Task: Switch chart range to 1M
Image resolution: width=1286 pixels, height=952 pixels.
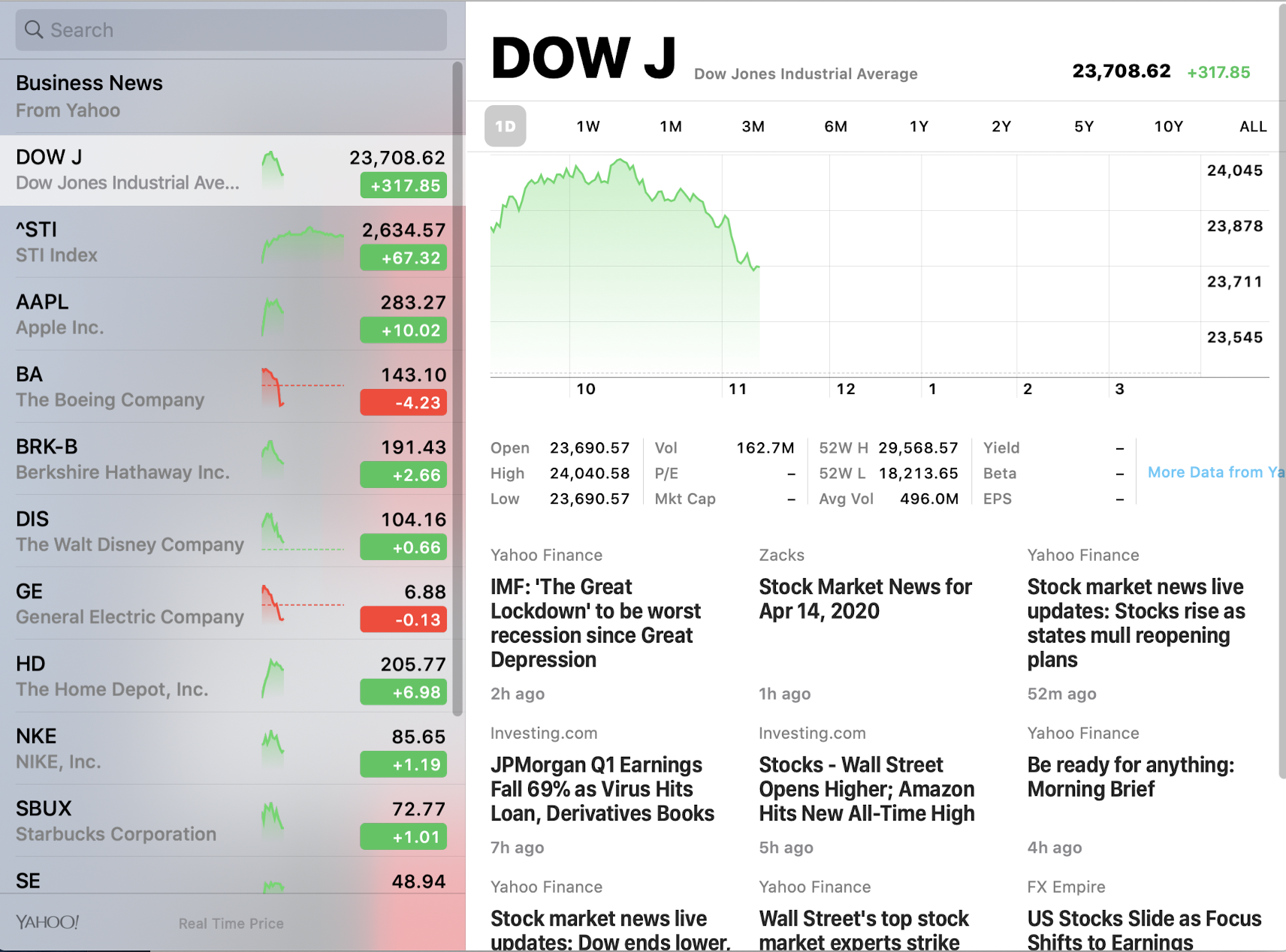Action: pyautogui.click(x=671, y=126)
